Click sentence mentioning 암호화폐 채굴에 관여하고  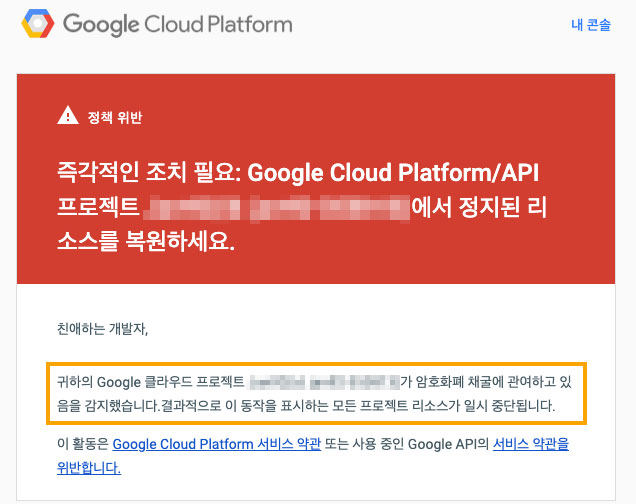(314, 382)
